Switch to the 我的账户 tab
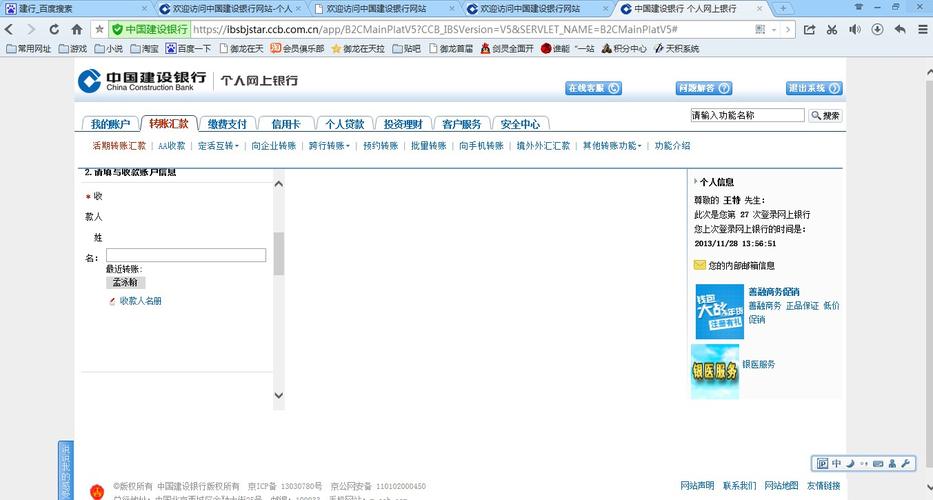This screenshot has height=500, width=933. 110,124
